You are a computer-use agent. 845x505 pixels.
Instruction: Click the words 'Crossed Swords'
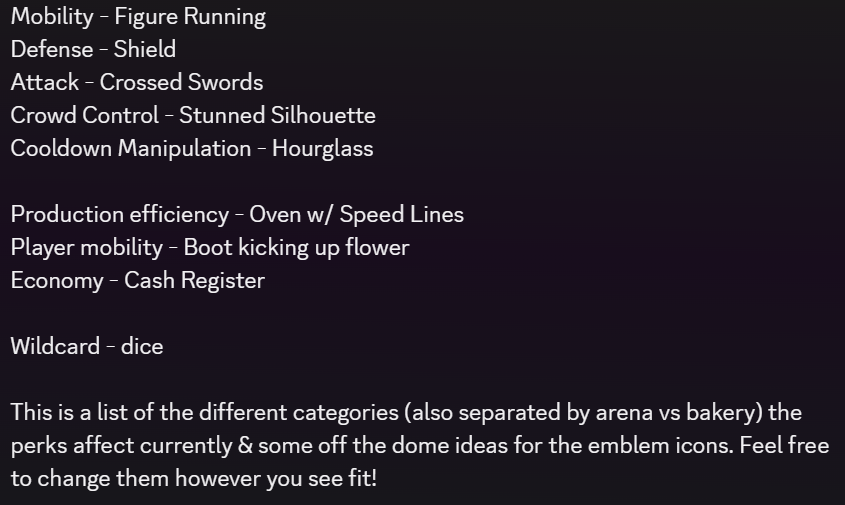click(182, 82)
